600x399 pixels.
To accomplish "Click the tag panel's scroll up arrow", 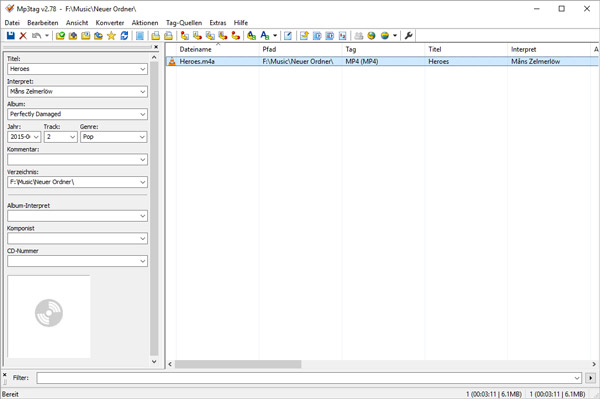I will (x=154, y=57).
